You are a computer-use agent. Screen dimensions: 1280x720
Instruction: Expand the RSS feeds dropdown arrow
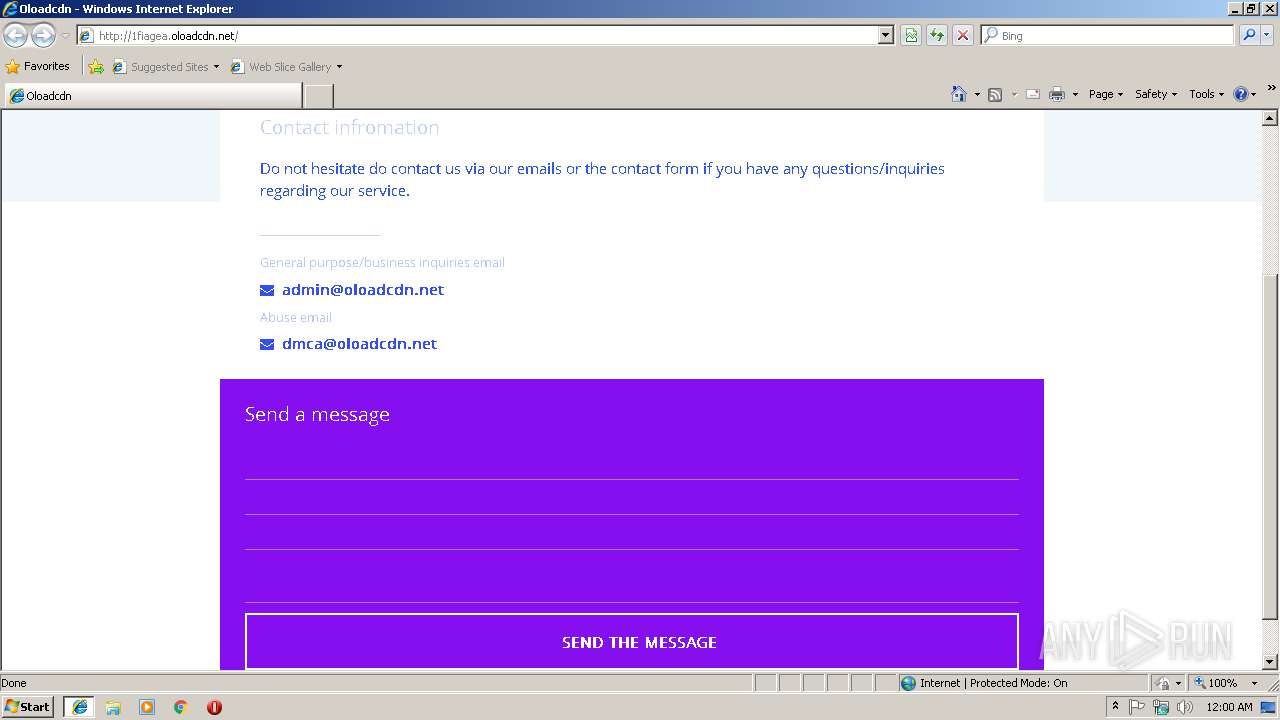point(1013,95)
